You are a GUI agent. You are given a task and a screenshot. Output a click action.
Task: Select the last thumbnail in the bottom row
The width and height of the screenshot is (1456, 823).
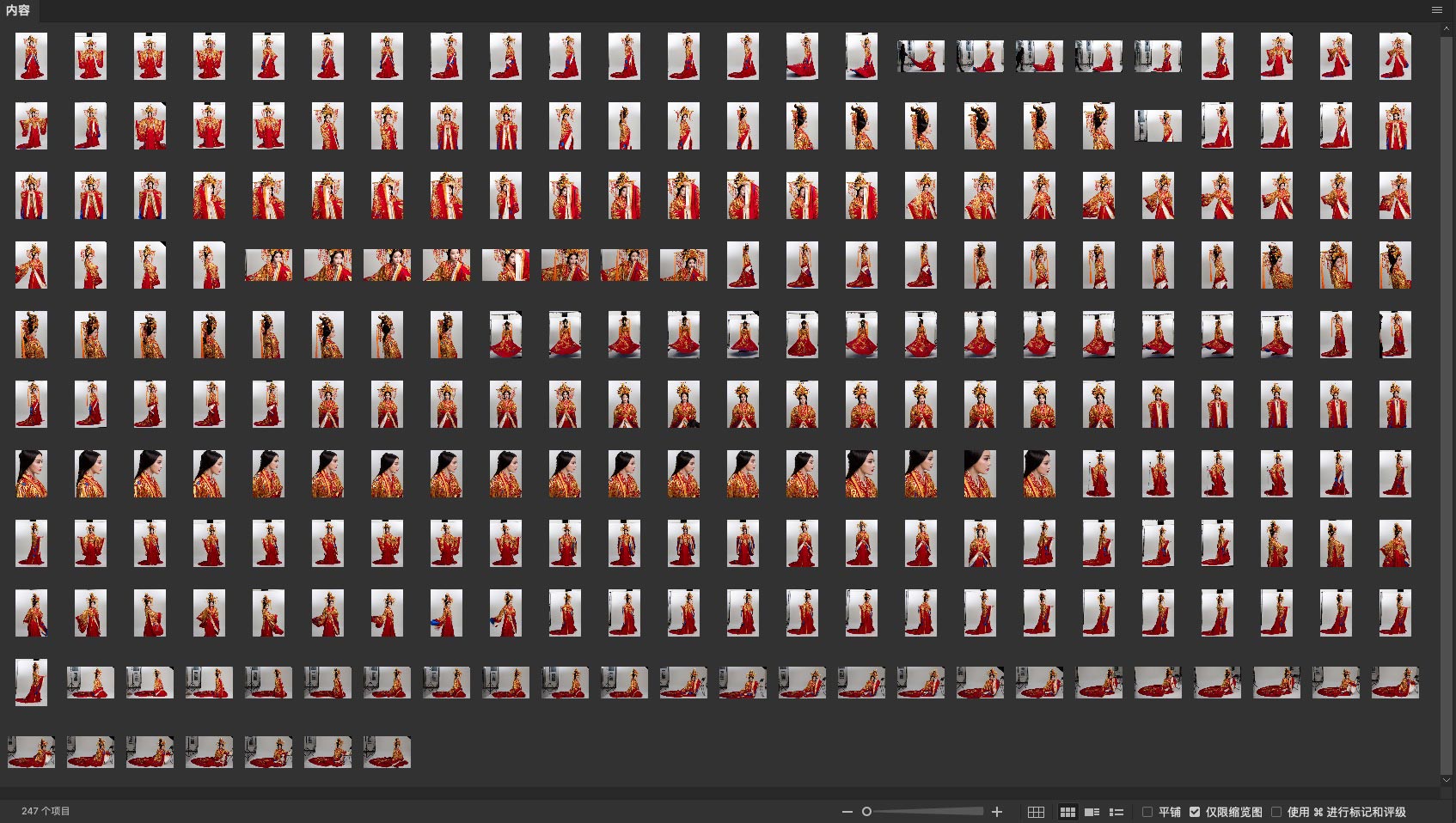point(387,752)
